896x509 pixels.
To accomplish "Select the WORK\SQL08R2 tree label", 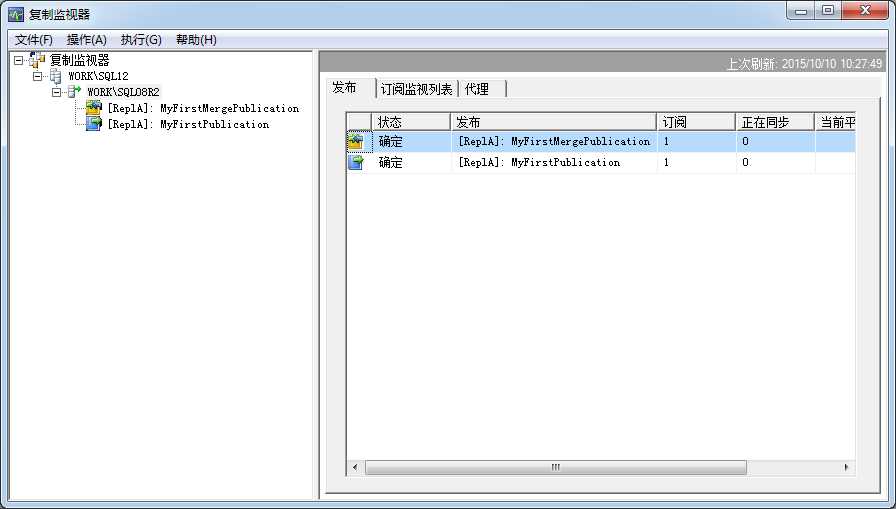I will point(123,92).
